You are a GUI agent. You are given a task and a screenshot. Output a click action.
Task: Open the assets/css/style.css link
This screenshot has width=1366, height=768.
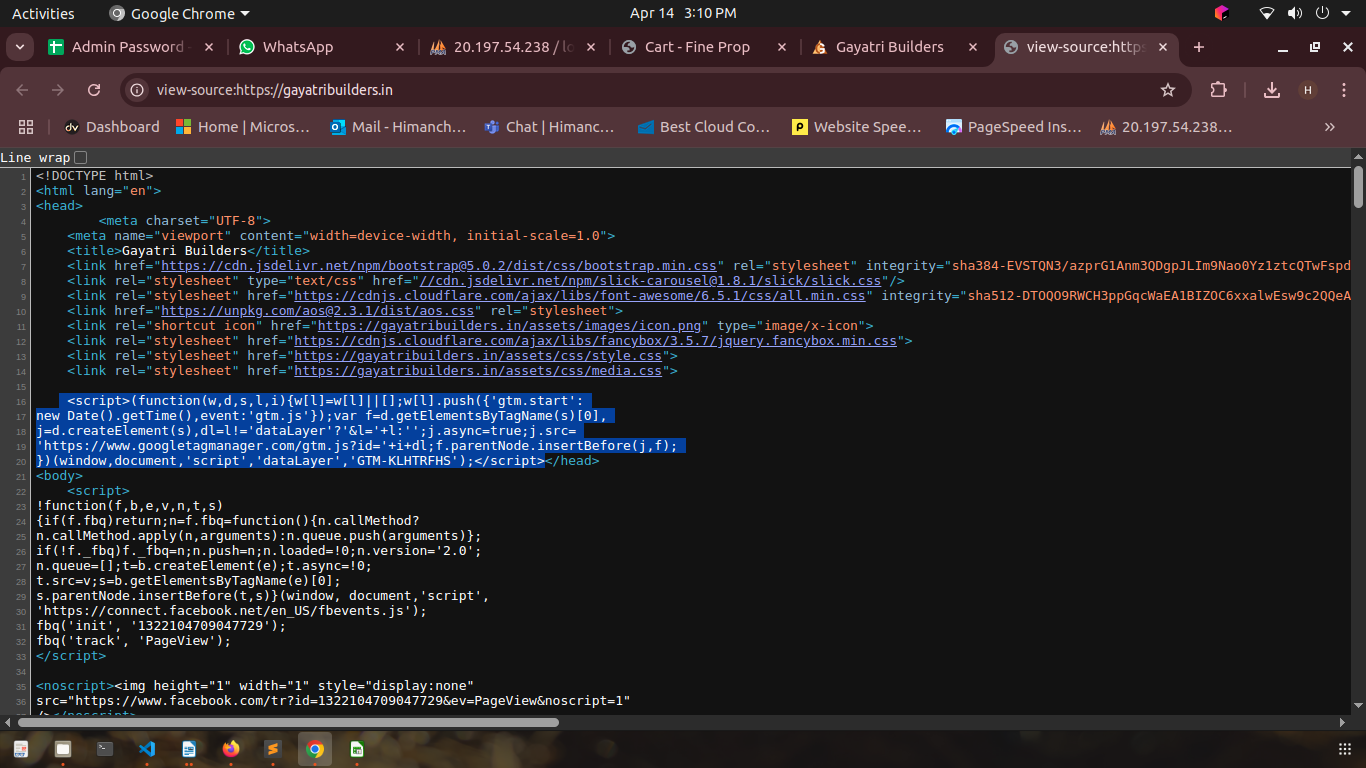point(478,356)
